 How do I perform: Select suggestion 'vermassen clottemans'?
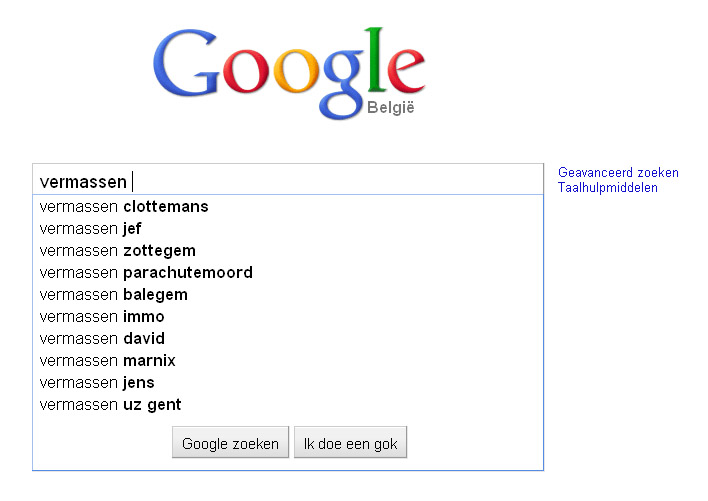coord(124,207)
